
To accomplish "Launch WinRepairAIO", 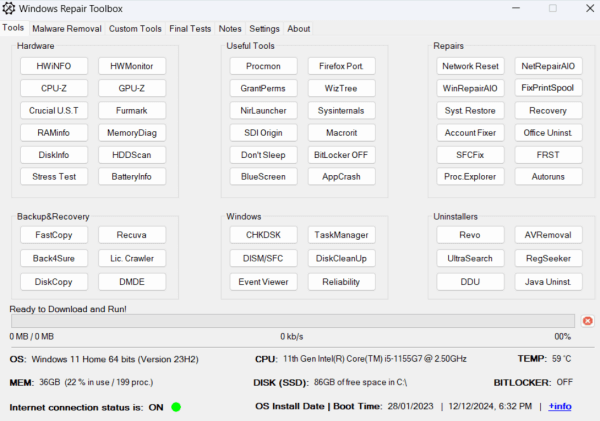I will (x=470, y=88).
